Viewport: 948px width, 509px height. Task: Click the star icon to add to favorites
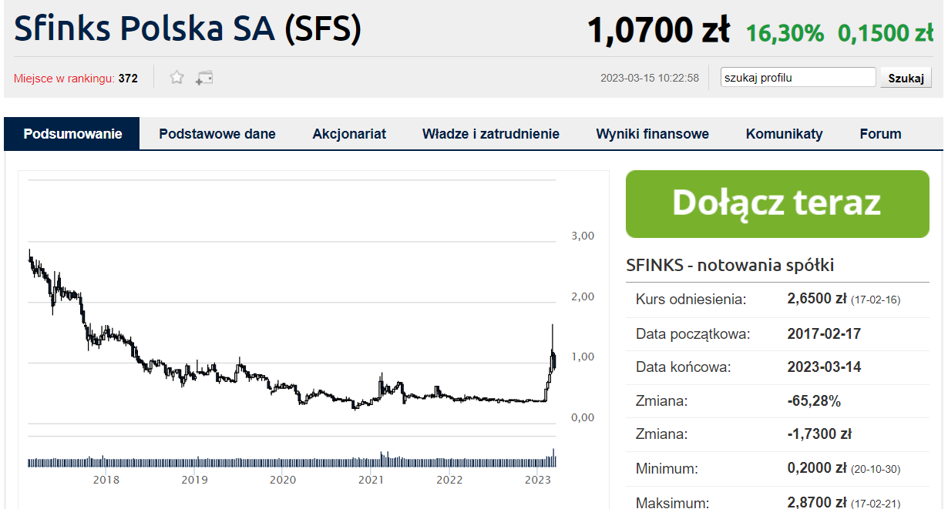[177, 77]
